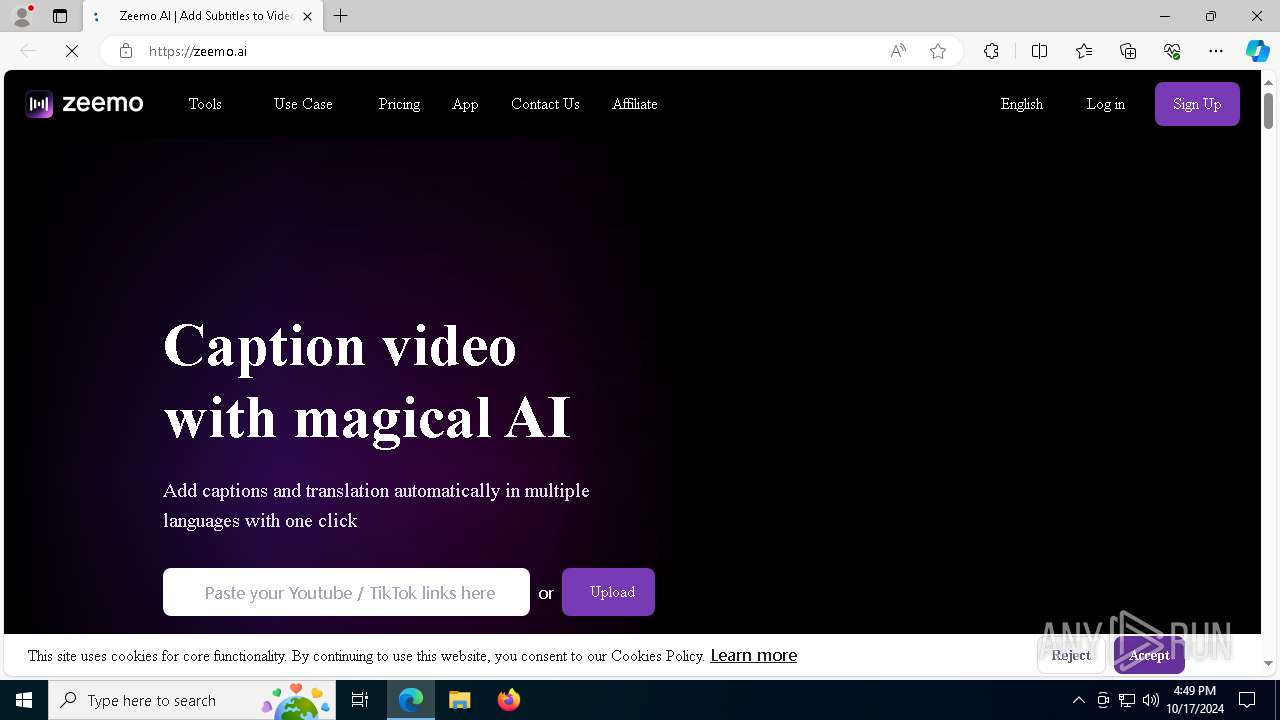Image resolution: width=1280 pixels, height=720 pixels.
Task: Open Browser essentials icon
Action: pos(1172,51)
